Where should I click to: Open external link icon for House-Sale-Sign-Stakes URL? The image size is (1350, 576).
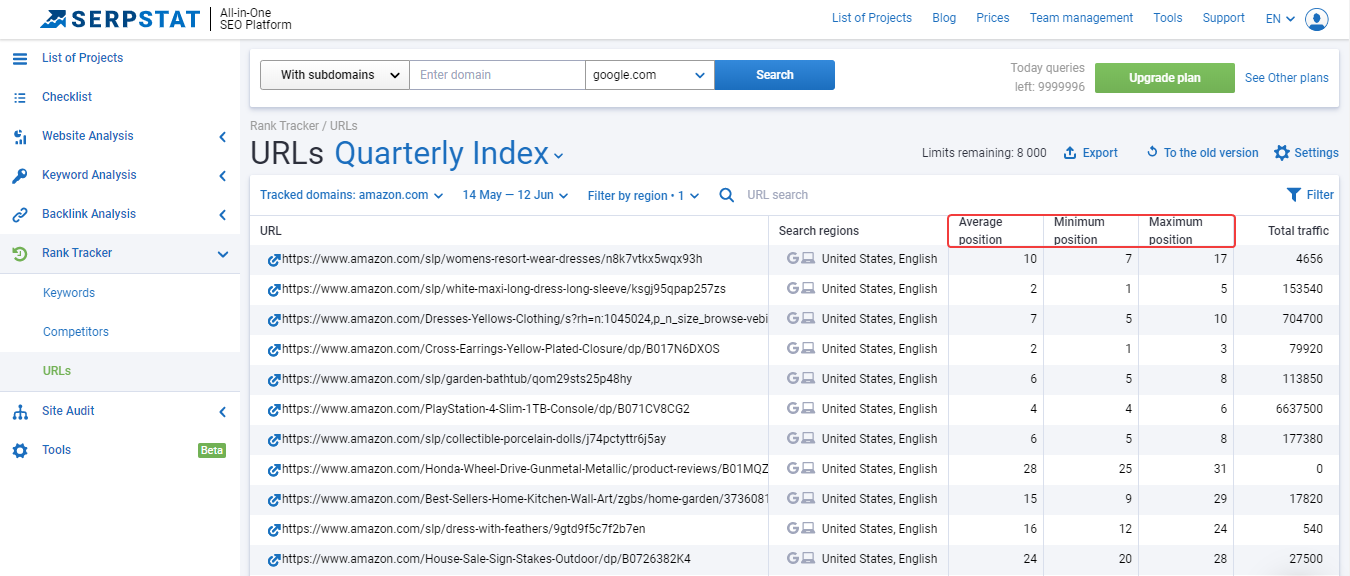274,560
